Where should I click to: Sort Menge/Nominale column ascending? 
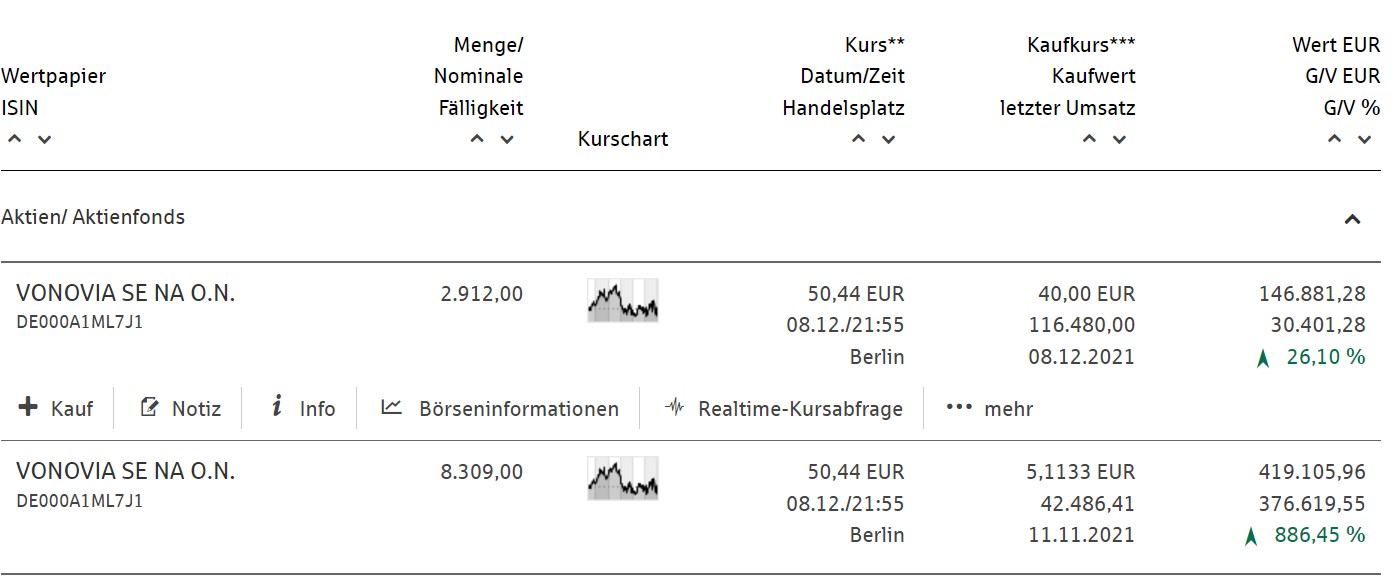477,139
